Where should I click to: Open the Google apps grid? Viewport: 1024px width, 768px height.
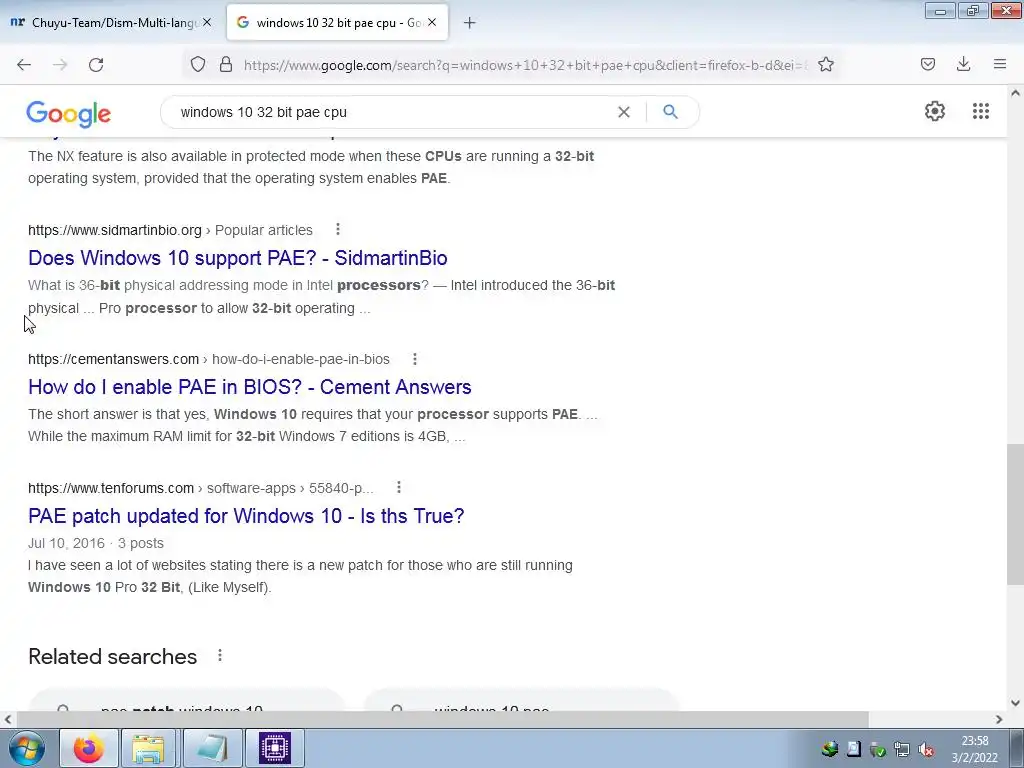tap(980, 111)
